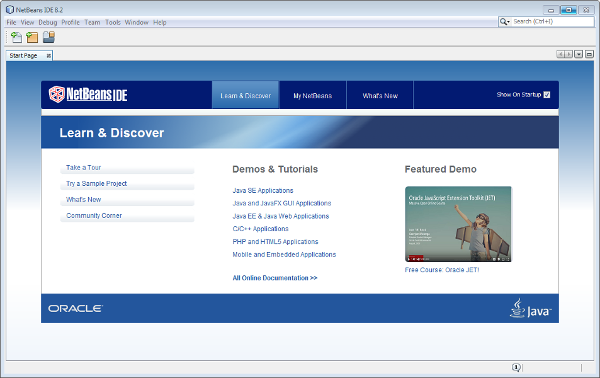Open the Tools menu
600x378 pixels.
click(x=113, y=22)
